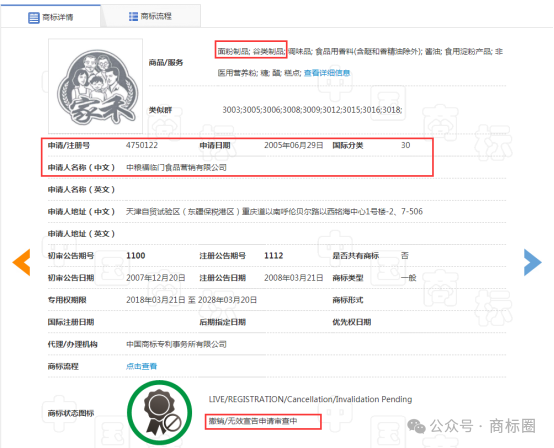554x448 pixels.
Task: Click the blue next arrow
Action: (x=532, y=262)
